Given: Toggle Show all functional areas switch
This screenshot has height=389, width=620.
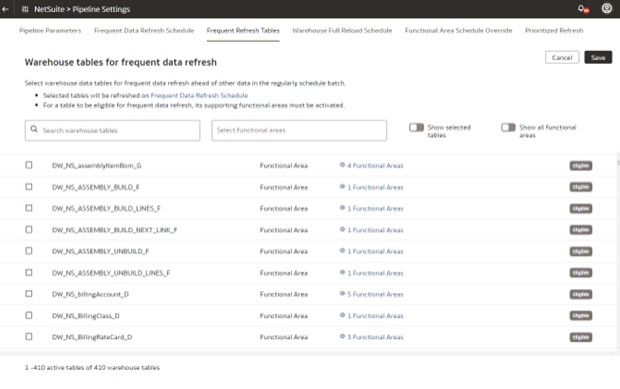Looking at the screenshot, I should click(x=508, y=127).
